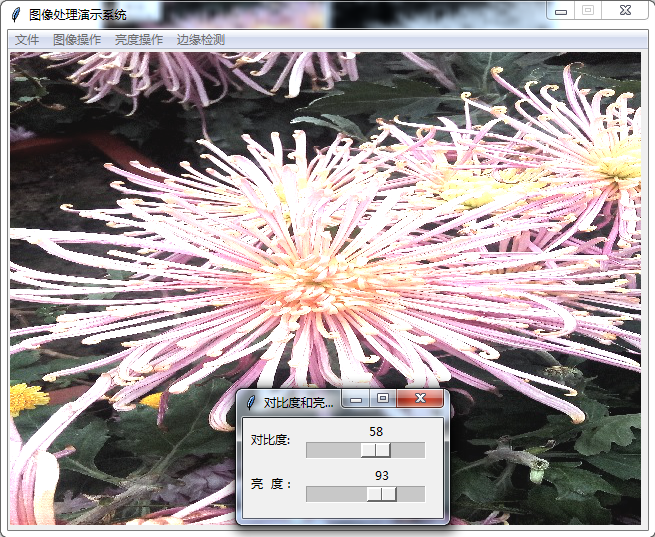This screenshot has width=655, height=537.
Task: Click the 对比度 slider handle
Action: pyautogui.click(x=376, y=450)
